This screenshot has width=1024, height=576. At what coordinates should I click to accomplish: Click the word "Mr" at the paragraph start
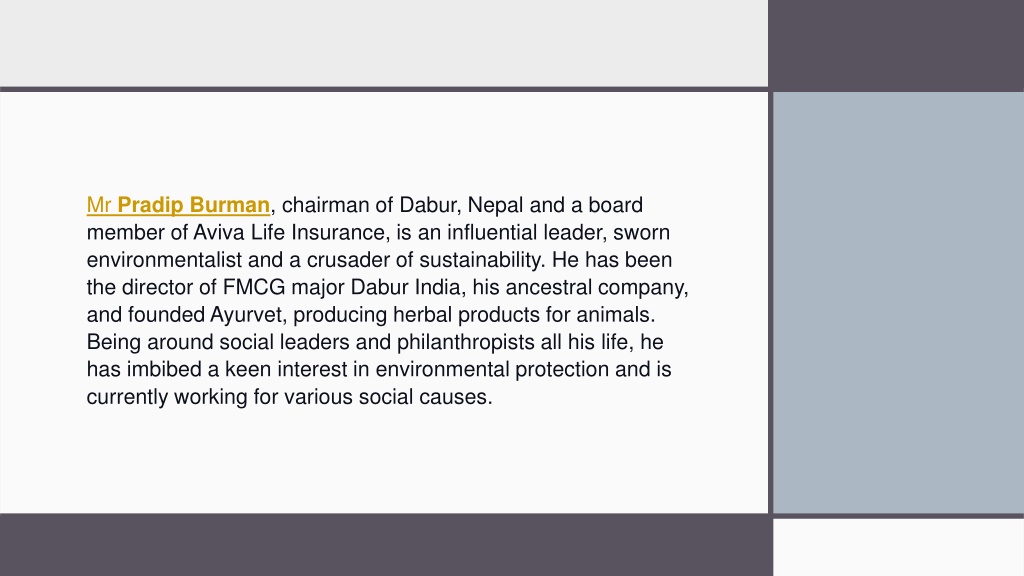click(x=99, y=205)
